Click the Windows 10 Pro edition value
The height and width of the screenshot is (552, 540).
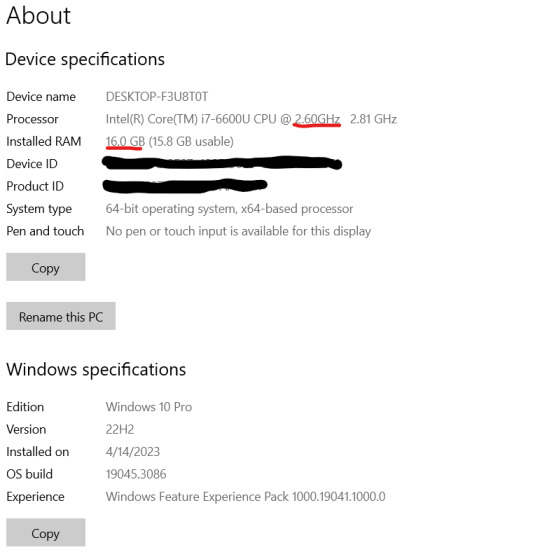149,407
